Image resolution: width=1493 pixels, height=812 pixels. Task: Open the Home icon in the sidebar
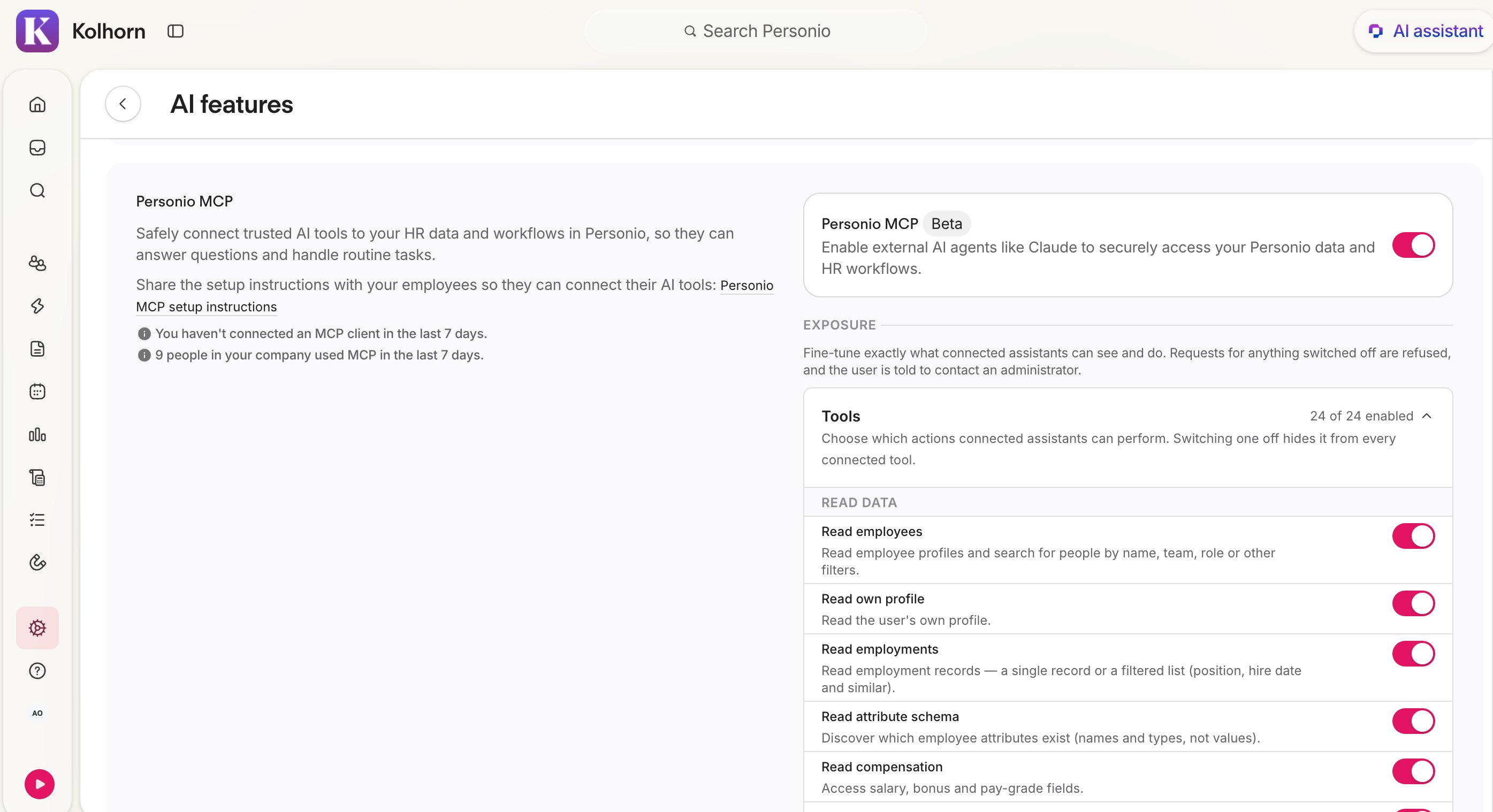click(37, 104)
